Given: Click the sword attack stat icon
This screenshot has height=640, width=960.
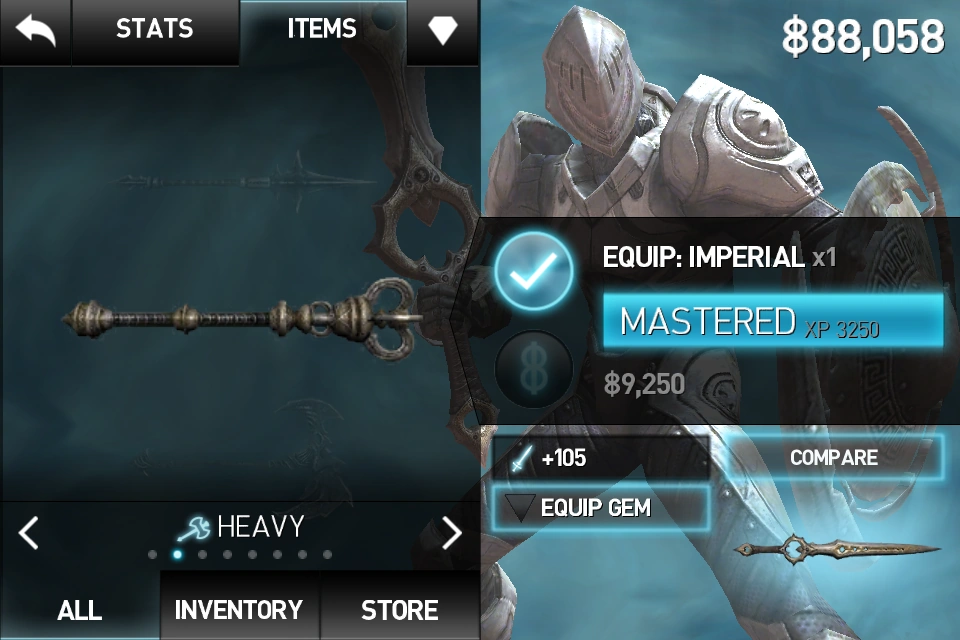Looking at the screenshot, I should [x=521, y=458].
